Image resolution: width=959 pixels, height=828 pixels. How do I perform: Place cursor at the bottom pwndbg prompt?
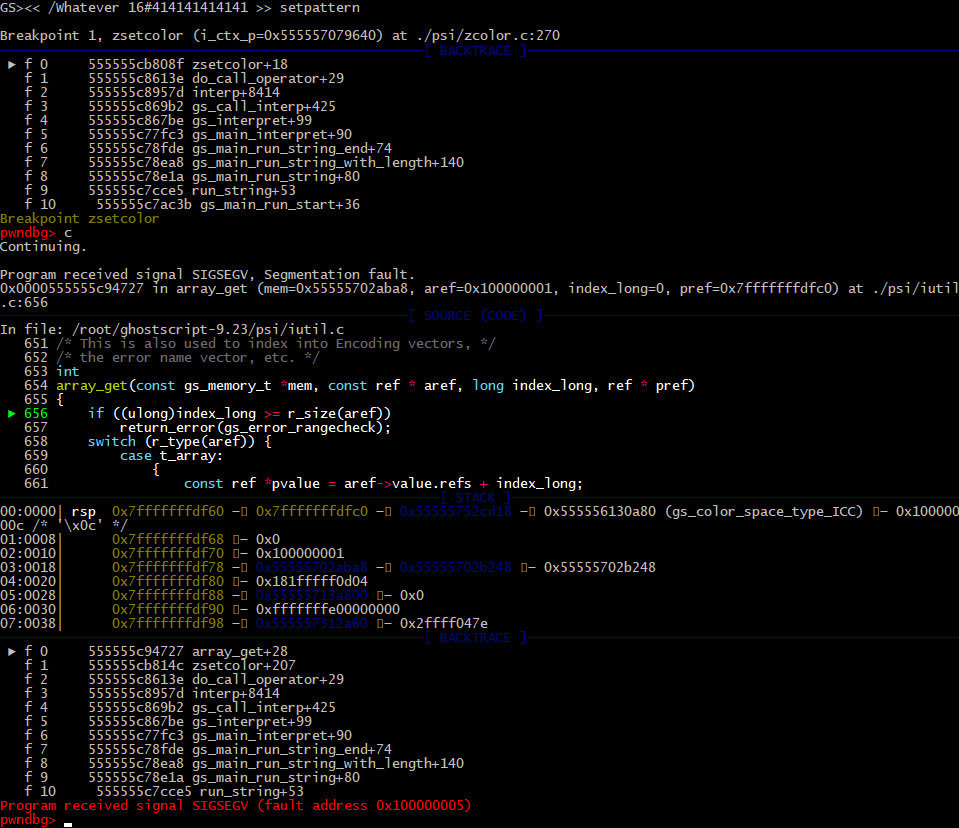[68, 820]
